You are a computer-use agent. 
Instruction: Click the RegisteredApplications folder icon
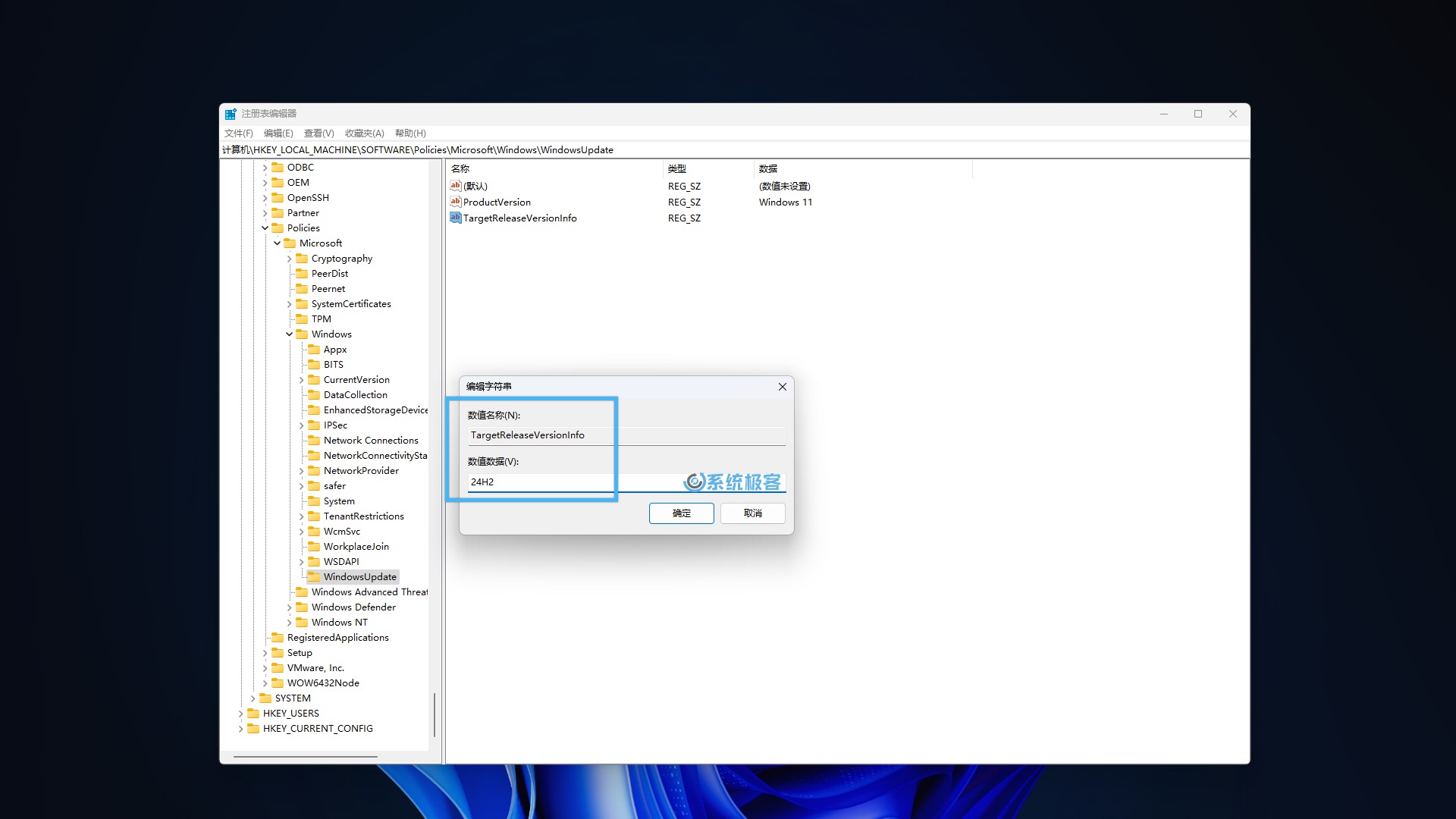click(278, 638)
